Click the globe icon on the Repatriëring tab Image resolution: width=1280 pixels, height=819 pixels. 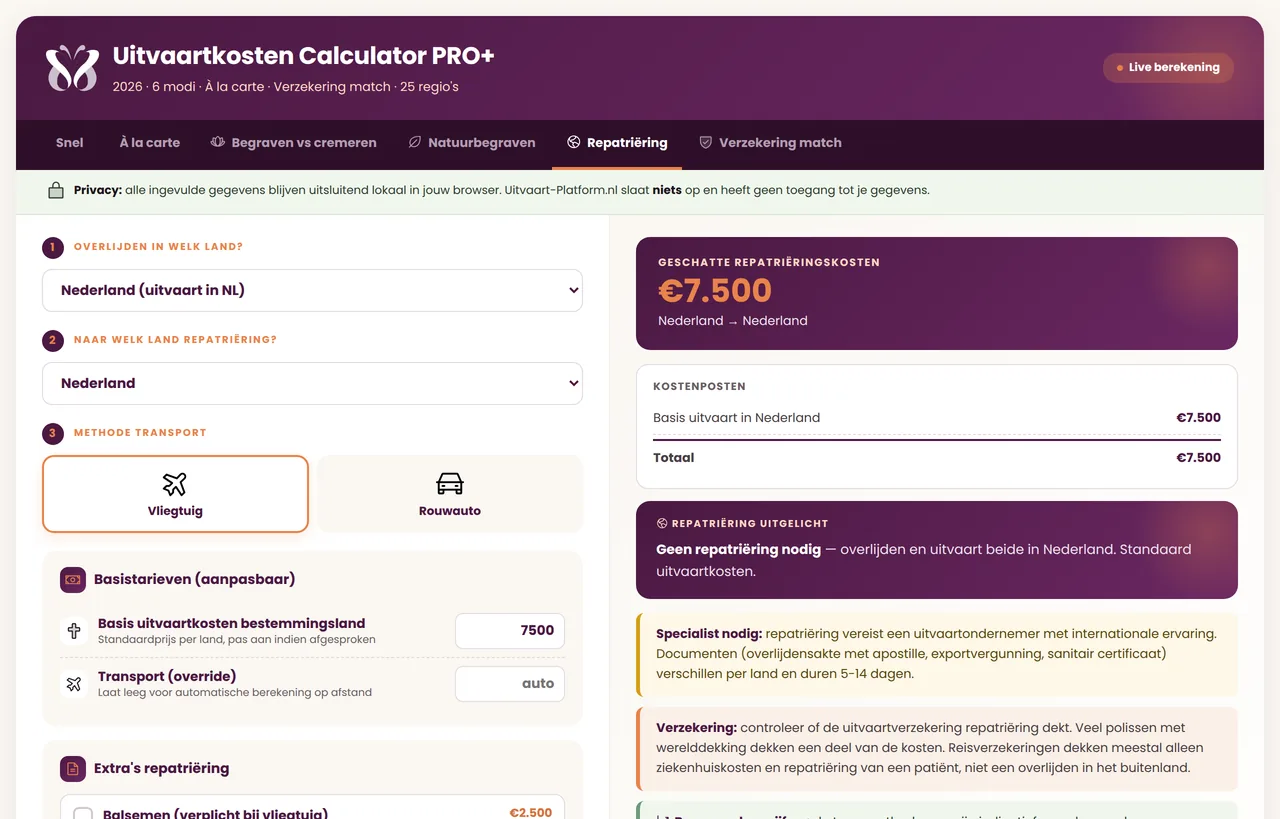573,142
